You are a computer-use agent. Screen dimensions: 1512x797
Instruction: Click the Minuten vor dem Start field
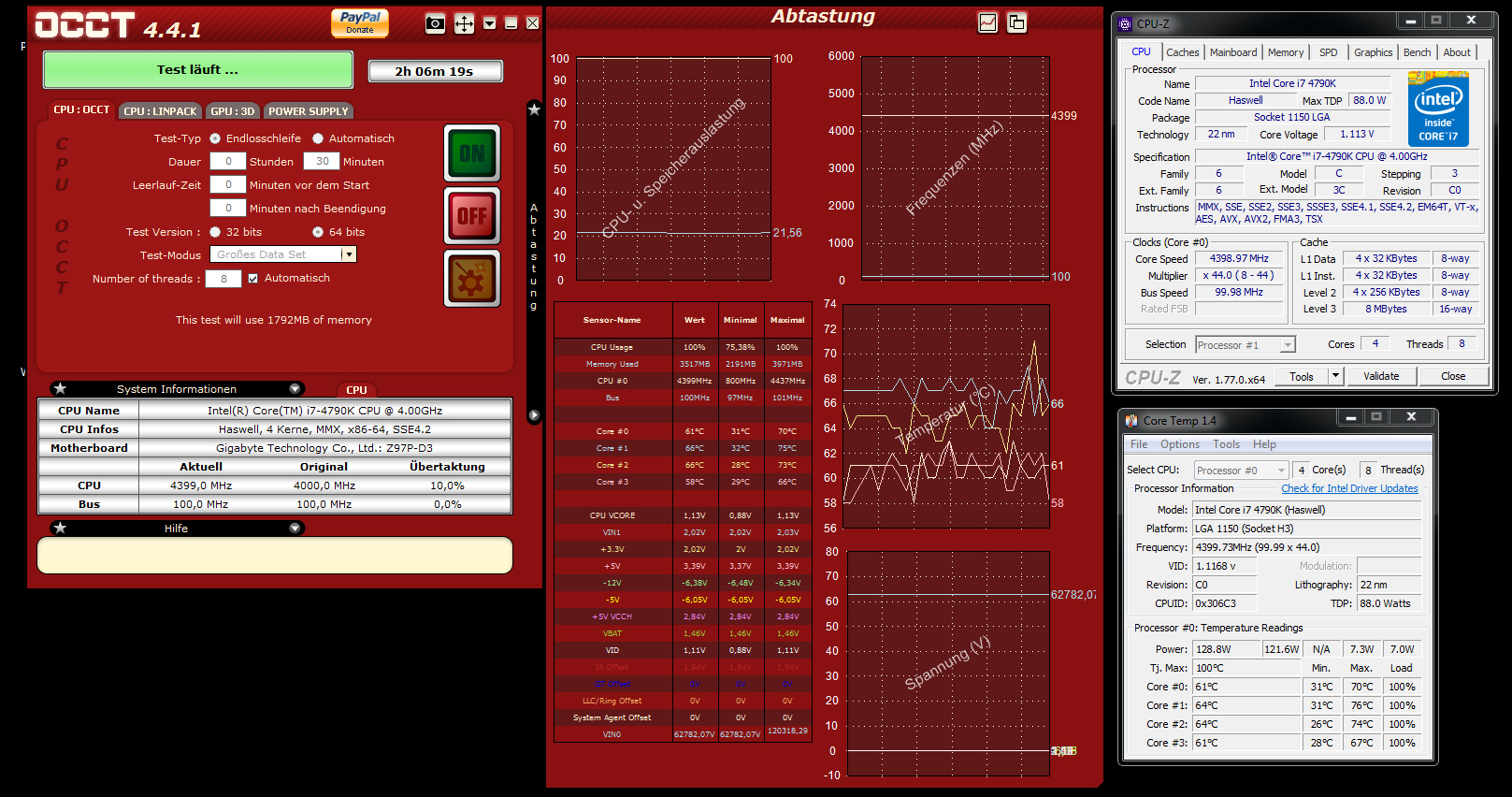[x=228, y=184]
